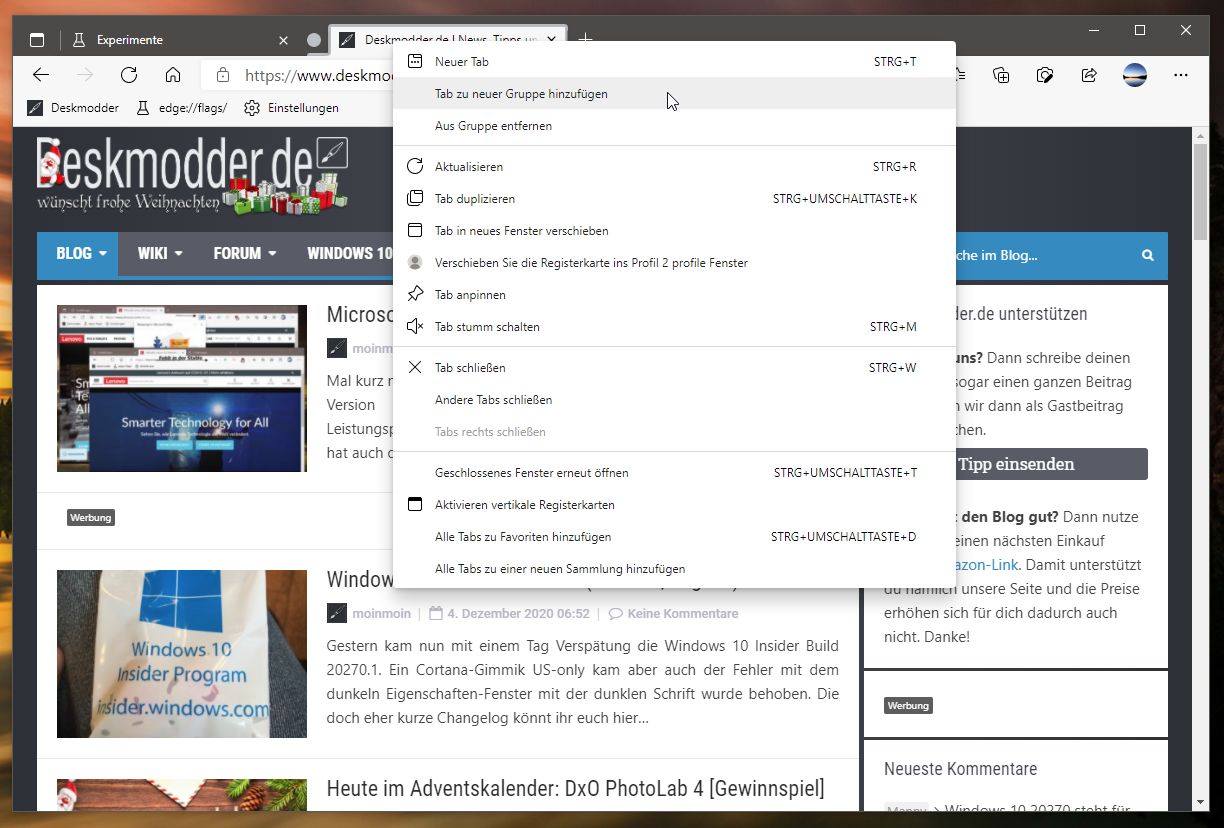Click the grey tab group indicator dot

coord(314,40)
